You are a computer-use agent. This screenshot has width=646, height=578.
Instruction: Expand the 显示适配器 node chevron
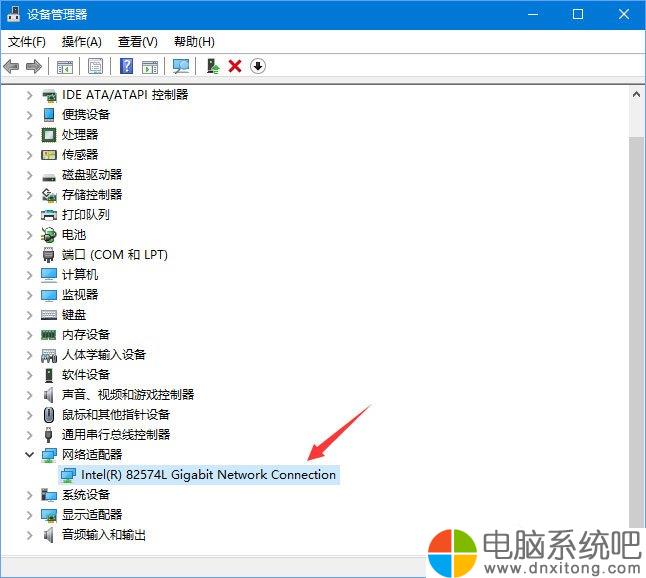point(29,515)
